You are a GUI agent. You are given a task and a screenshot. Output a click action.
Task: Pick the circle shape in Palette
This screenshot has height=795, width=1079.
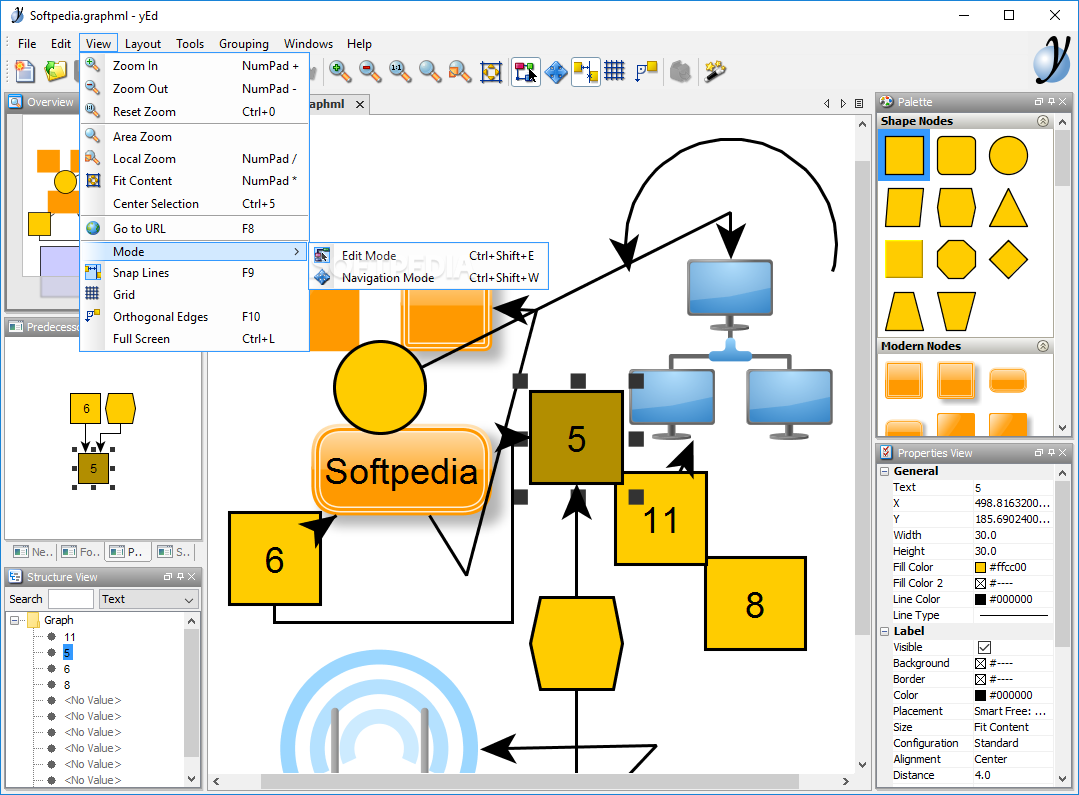(x=1008, y=156)
